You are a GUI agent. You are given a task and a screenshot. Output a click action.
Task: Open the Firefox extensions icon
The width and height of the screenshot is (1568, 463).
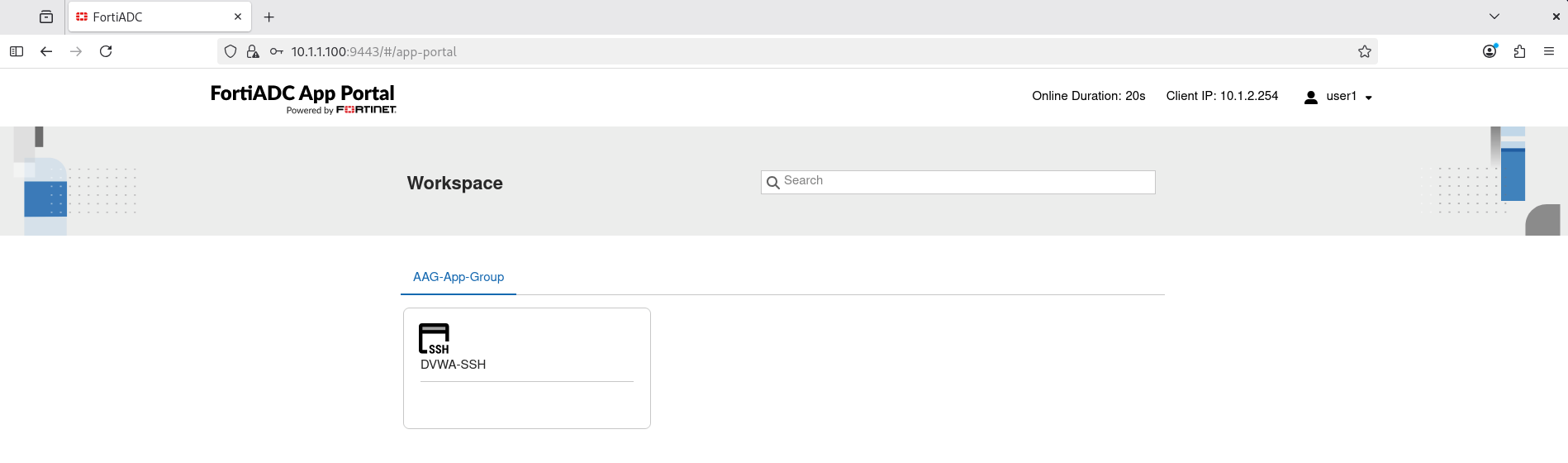pos(1519,51)
